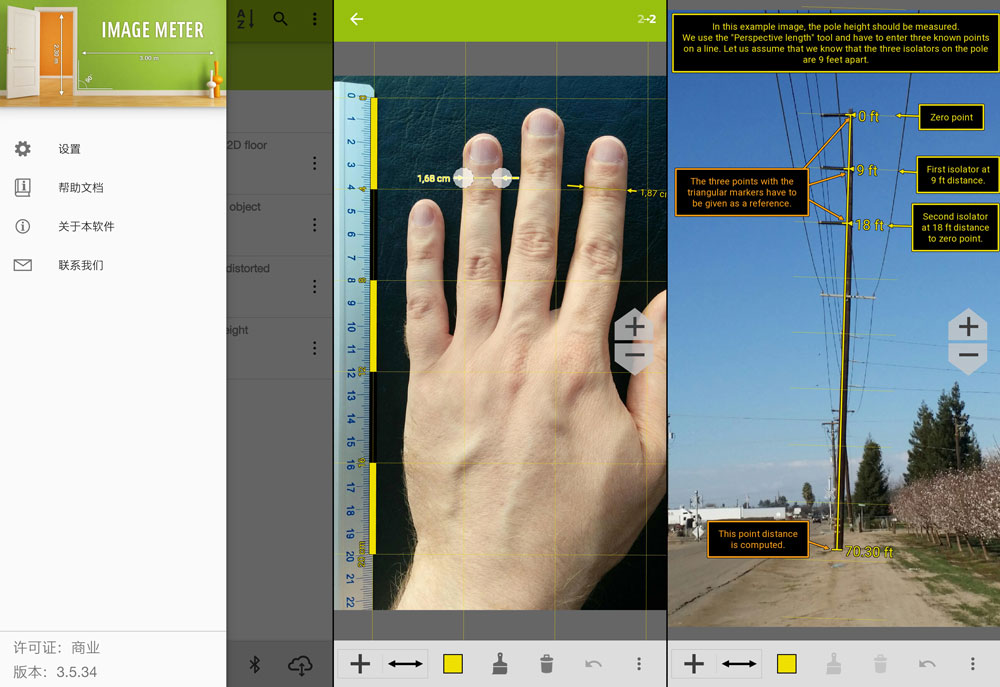Click the 0 ft pole label

(x=868, y=117)
